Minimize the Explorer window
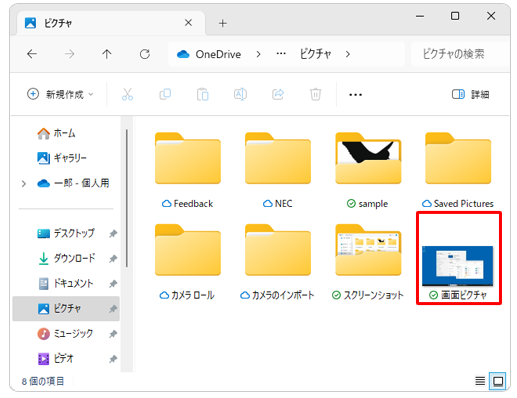517x398 pixels. click(x=420, y=16)
